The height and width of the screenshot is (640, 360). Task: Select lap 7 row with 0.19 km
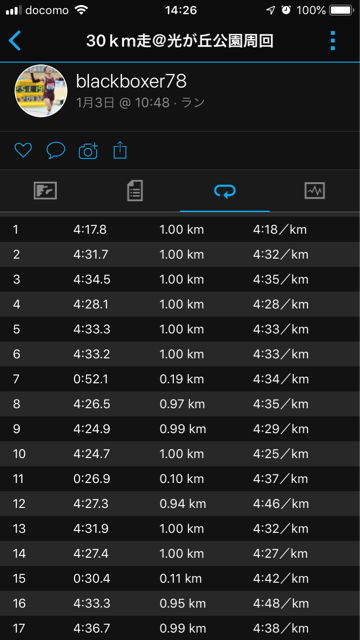point(180,379)
